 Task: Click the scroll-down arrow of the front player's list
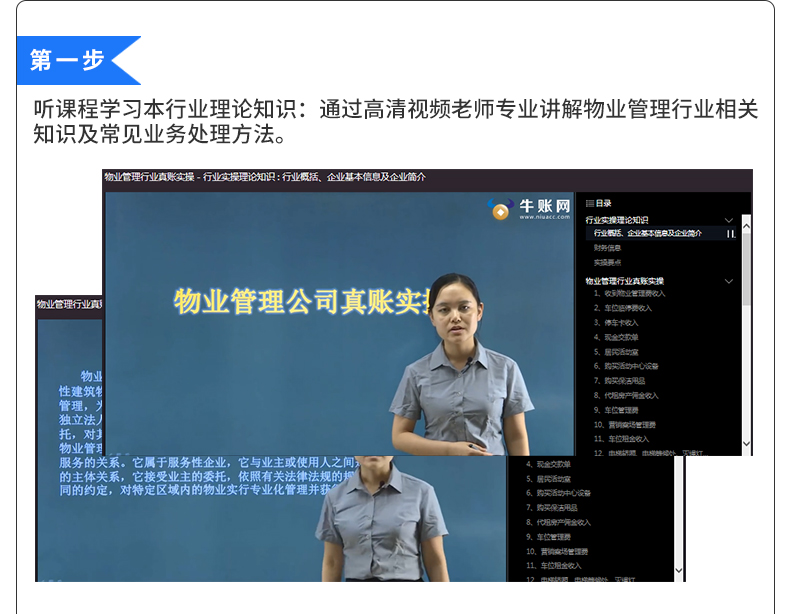click(x=747, y=444)
